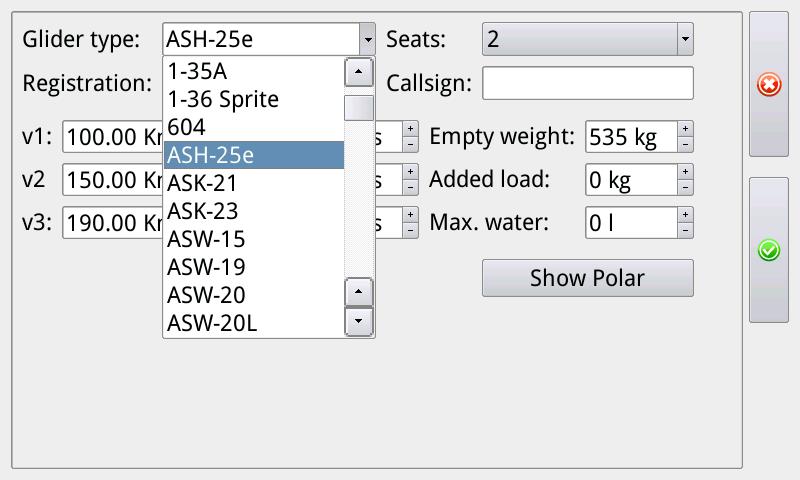Increase Max. water with plus stepper

(x=685, y=215)
